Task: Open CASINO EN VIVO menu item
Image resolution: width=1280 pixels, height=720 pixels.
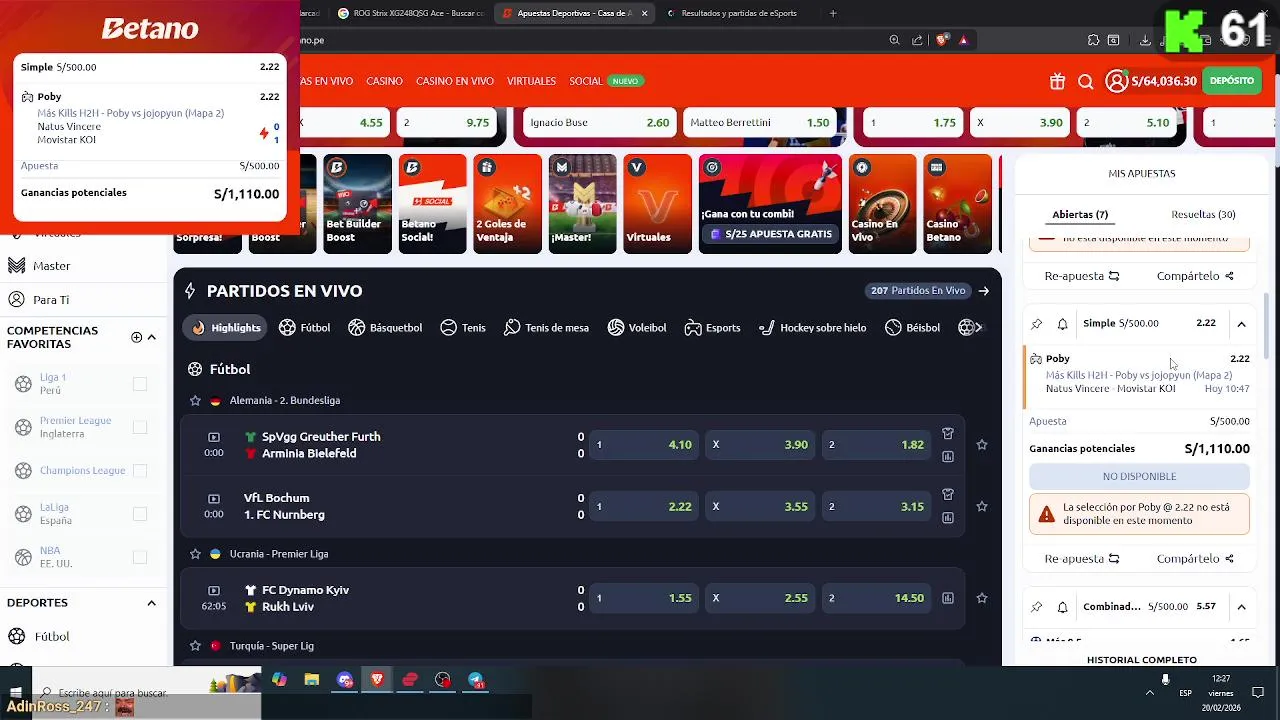Action: [x=455, y=81]
